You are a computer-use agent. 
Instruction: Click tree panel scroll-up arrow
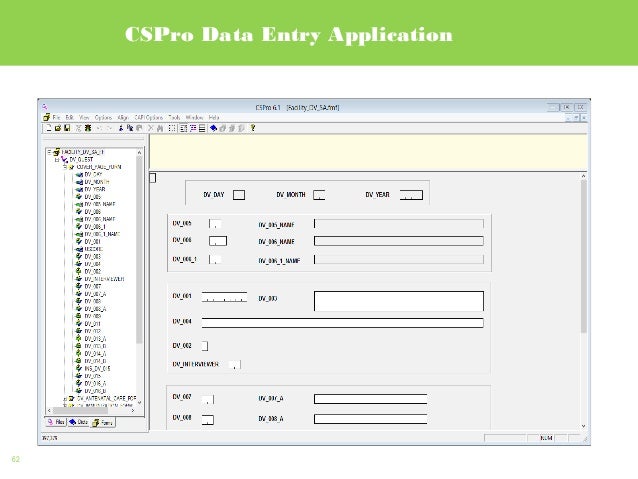pyautogui.click(x=140, y=152)
